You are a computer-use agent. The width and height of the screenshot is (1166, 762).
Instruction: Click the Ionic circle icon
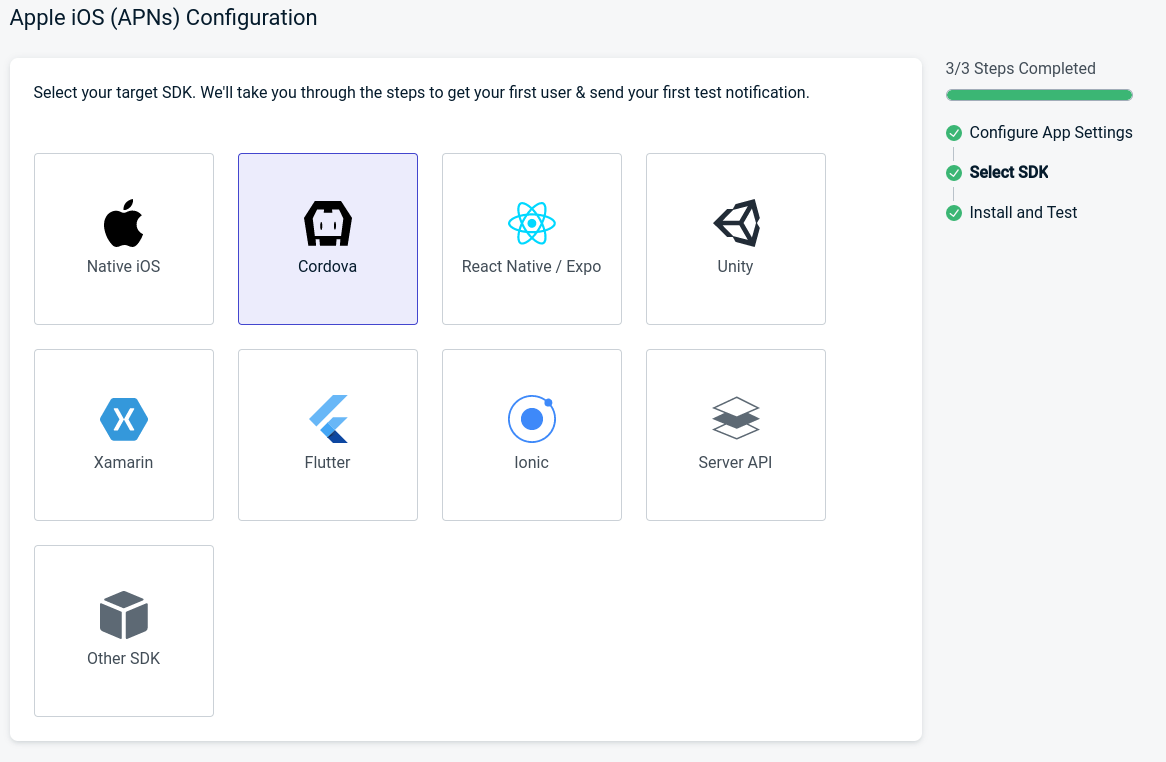pyautogui.click(x=531, y=419)
